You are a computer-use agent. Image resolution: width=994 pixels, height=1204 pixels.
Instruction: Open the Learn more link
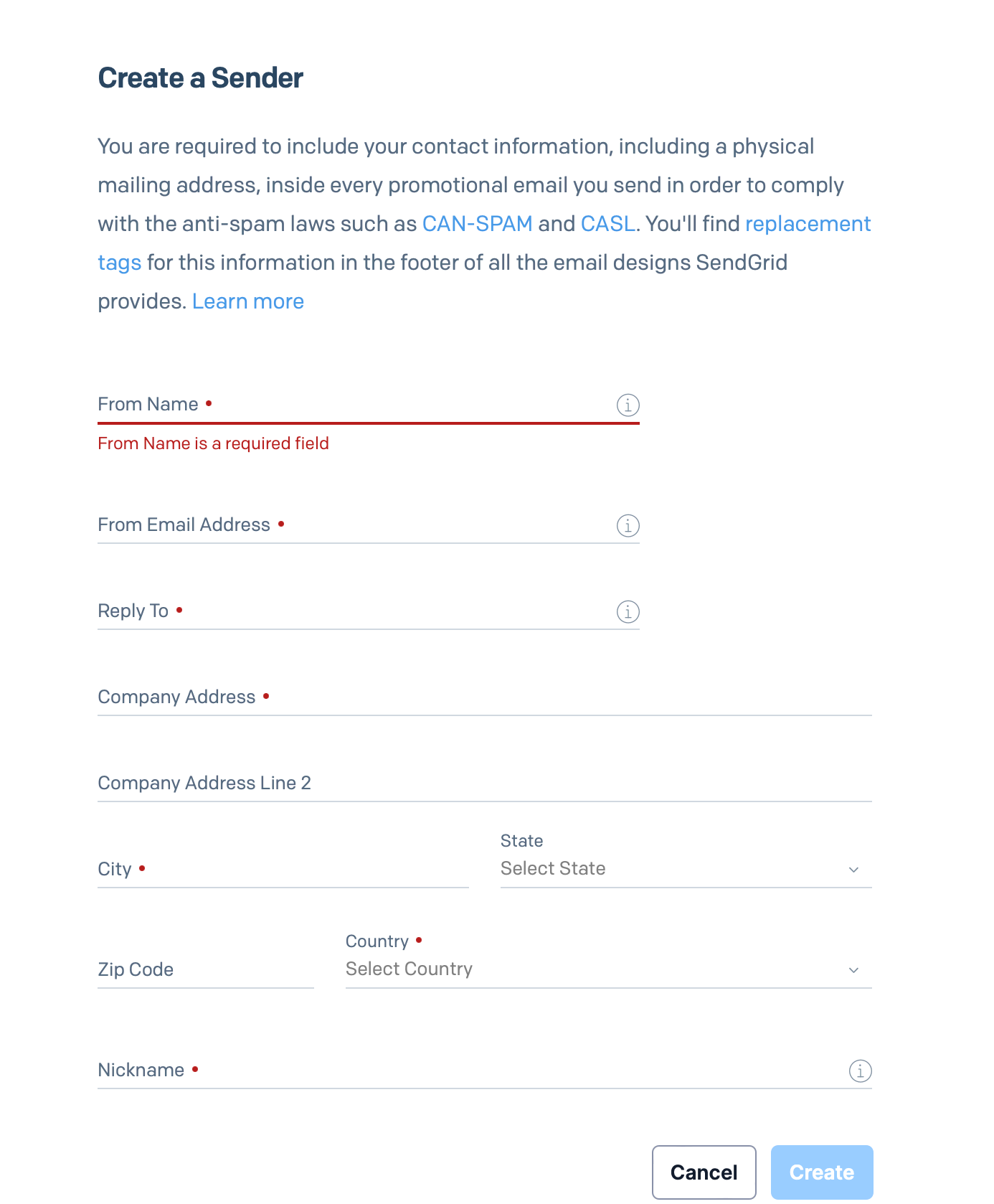(247, 301)
